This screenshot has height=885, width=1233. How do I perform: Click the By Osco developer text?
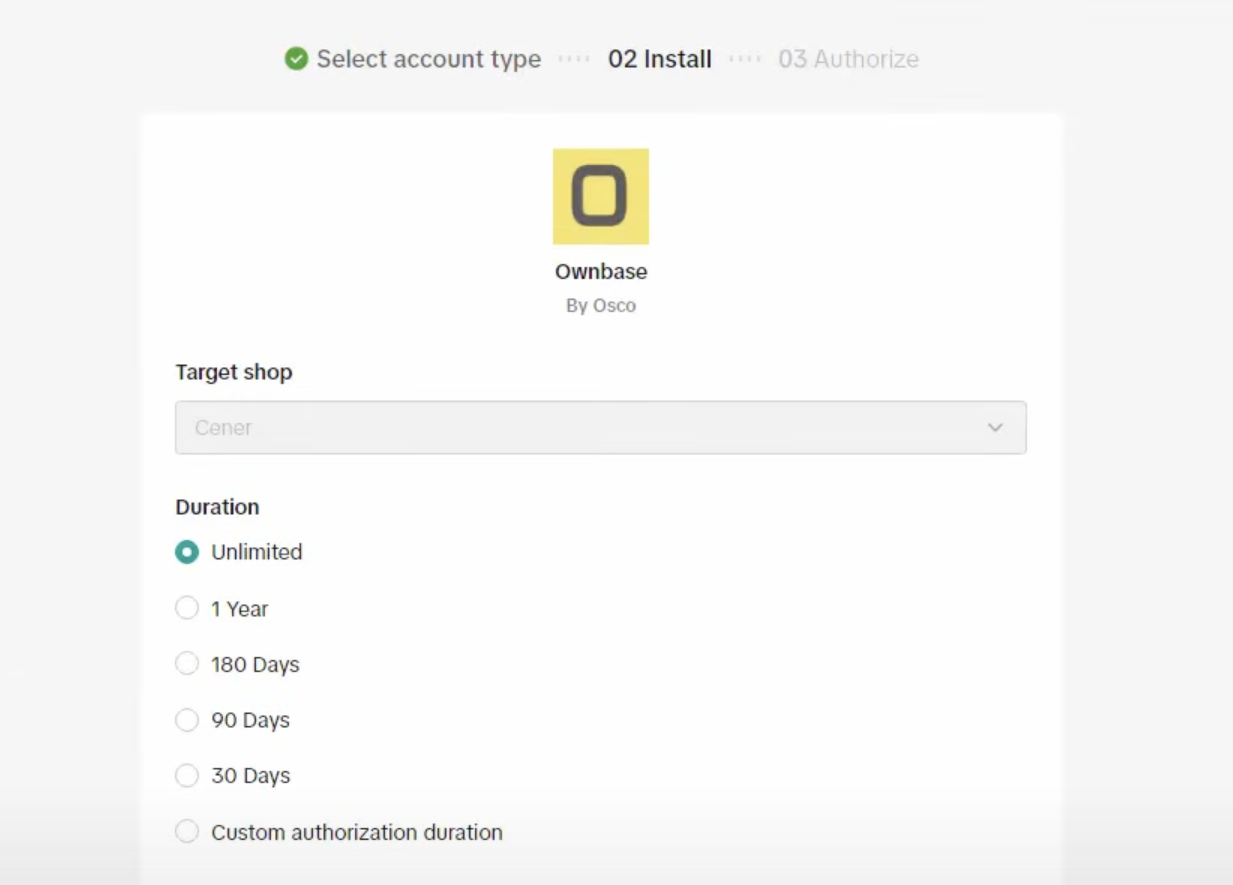tap(601, 306)
